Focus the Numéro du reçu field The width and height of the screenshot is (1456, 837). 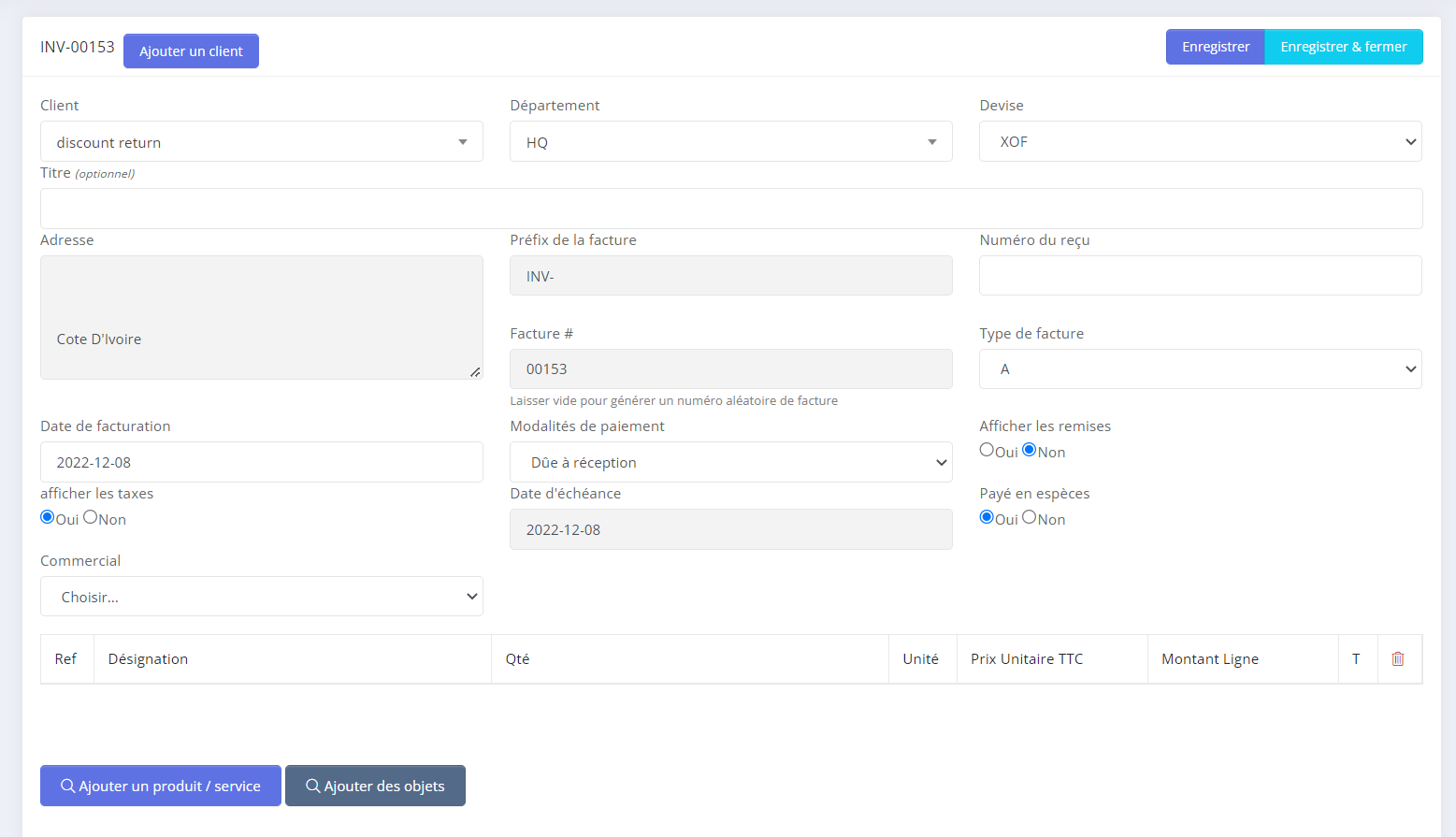(x=1200, y=276)
